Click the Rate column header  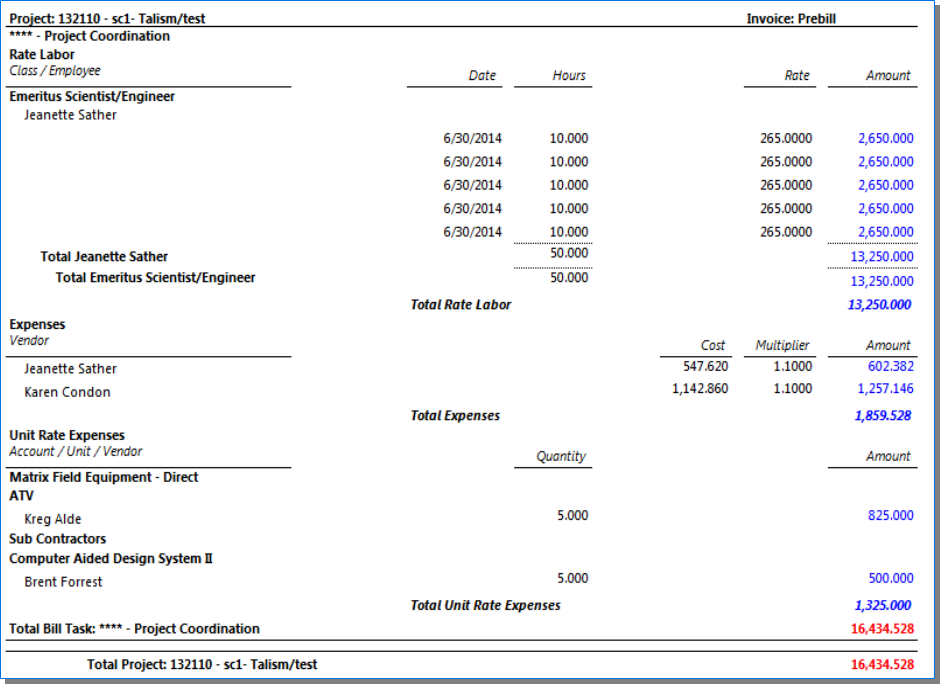tap(796, 76)
